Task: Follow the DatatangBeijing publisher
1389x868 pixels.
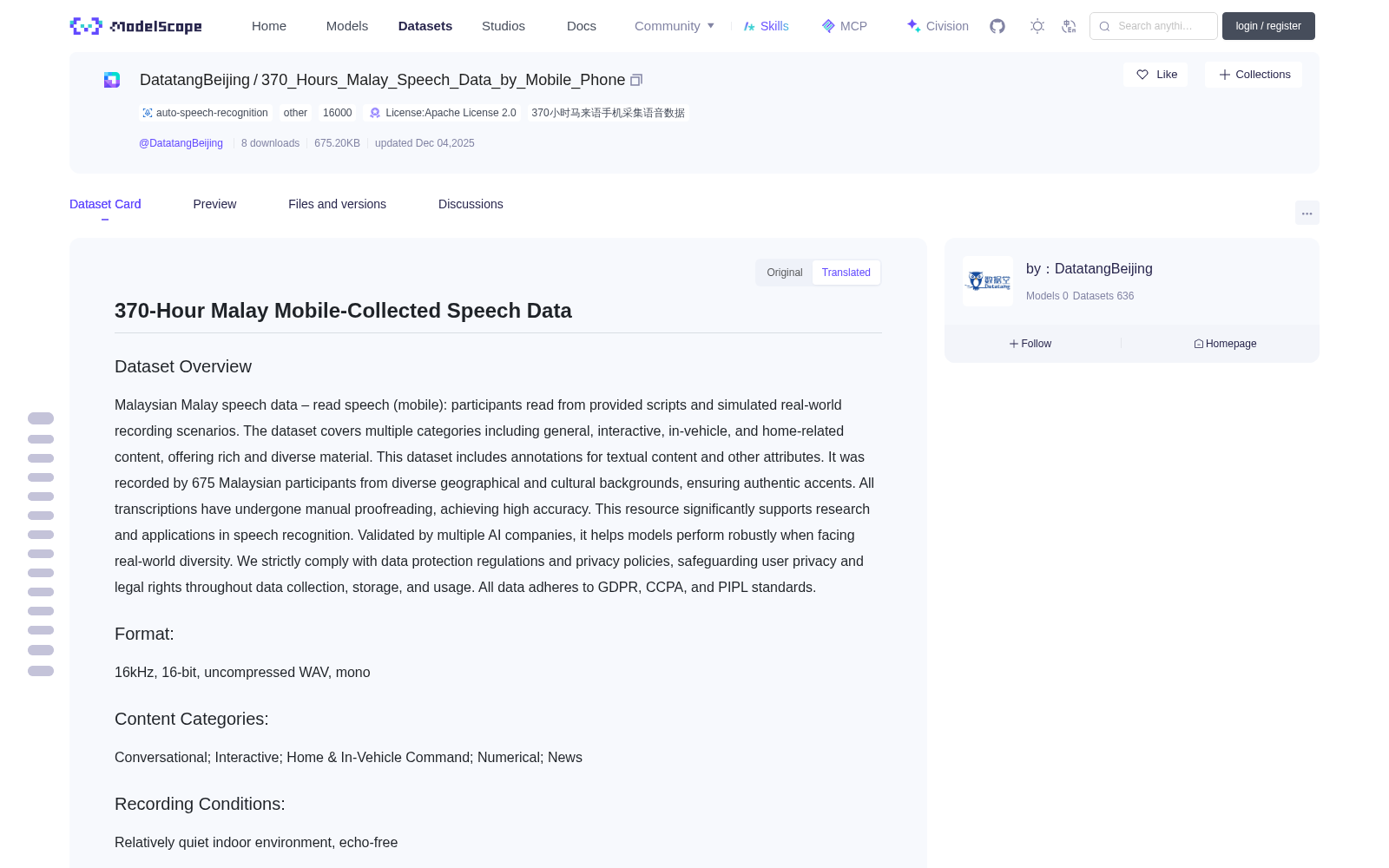Action: pyautogui.click(x=1030, y=344)
